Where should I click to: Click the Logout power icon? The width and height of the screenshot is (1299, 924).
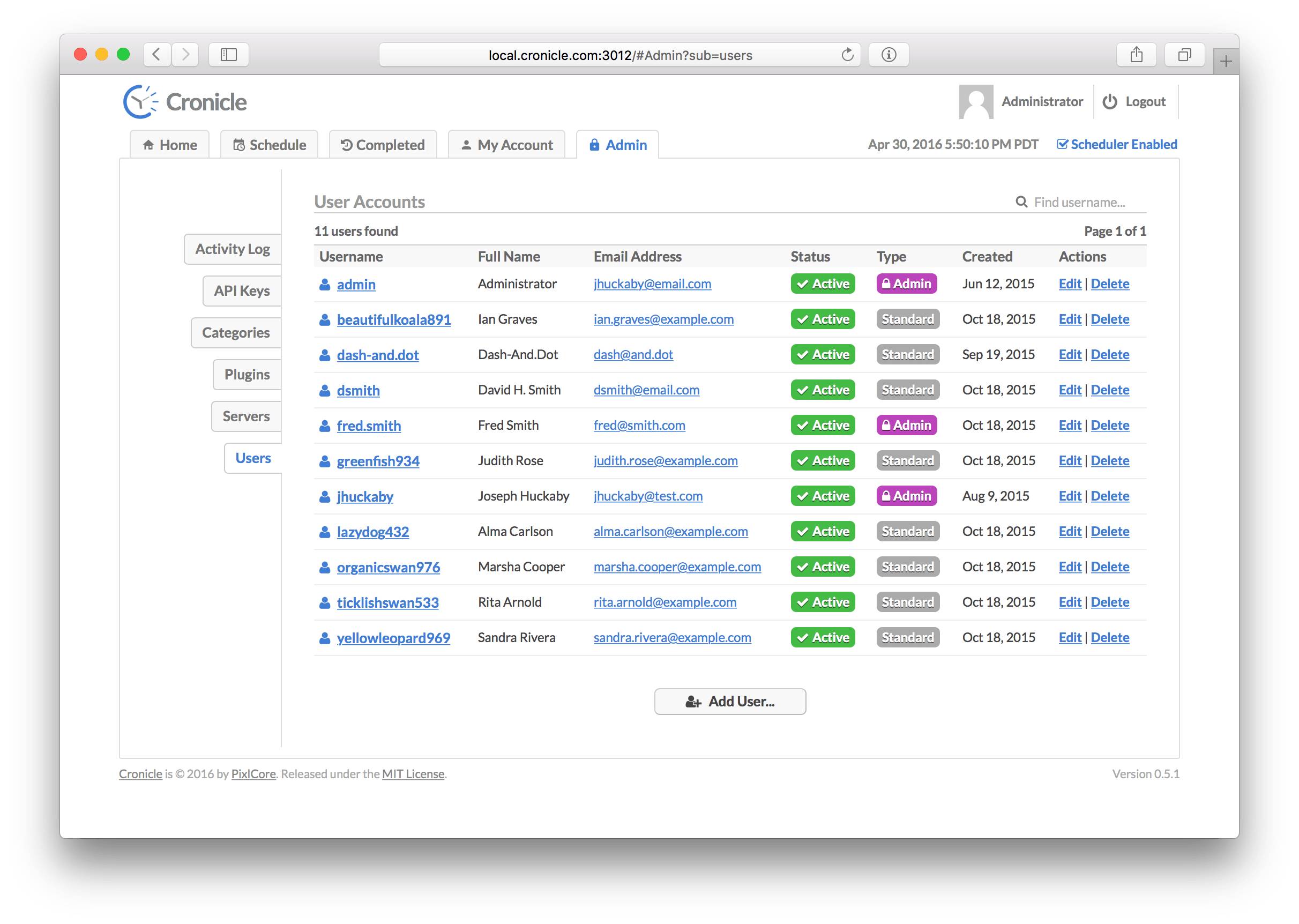click(x=1109, y=102)
